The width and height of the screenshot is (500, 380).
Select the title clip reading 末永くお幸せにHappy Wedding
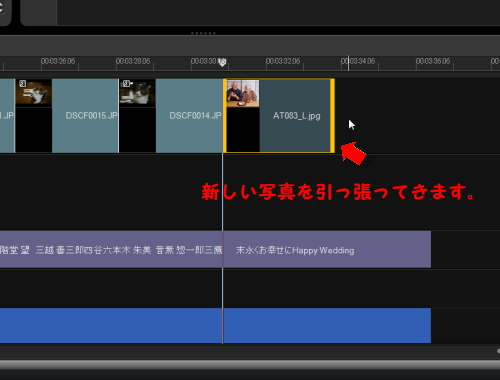[x=327, y=249]
